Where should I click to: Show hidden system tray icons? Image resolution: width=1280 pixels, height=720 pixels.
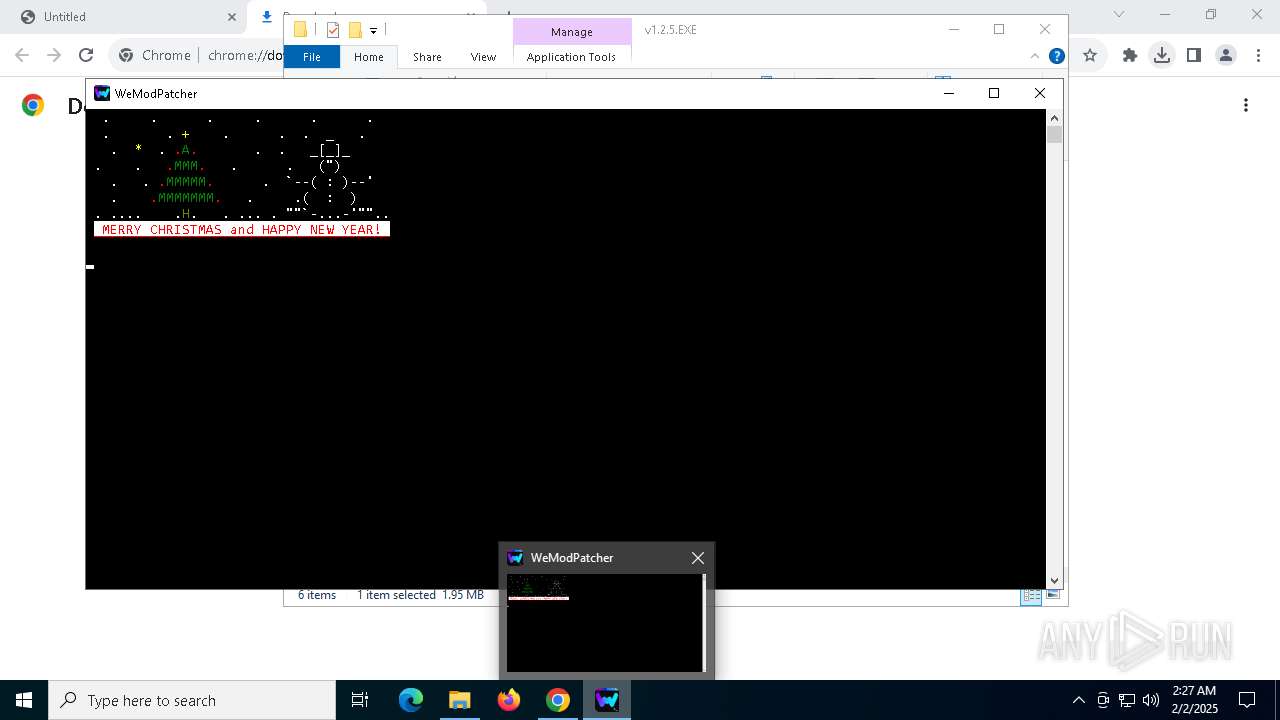pyautogui.click(x=1078, y=700)
